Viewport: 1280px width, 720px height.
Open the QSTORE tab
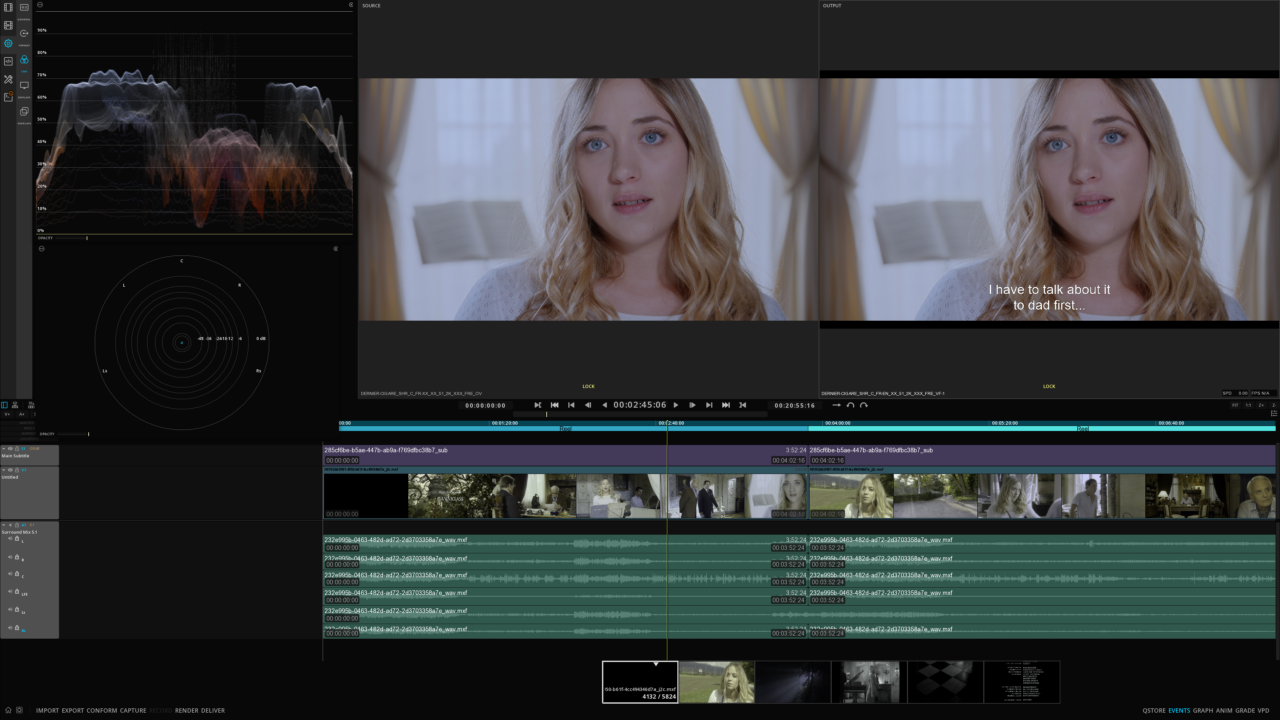click(1154, 710)
